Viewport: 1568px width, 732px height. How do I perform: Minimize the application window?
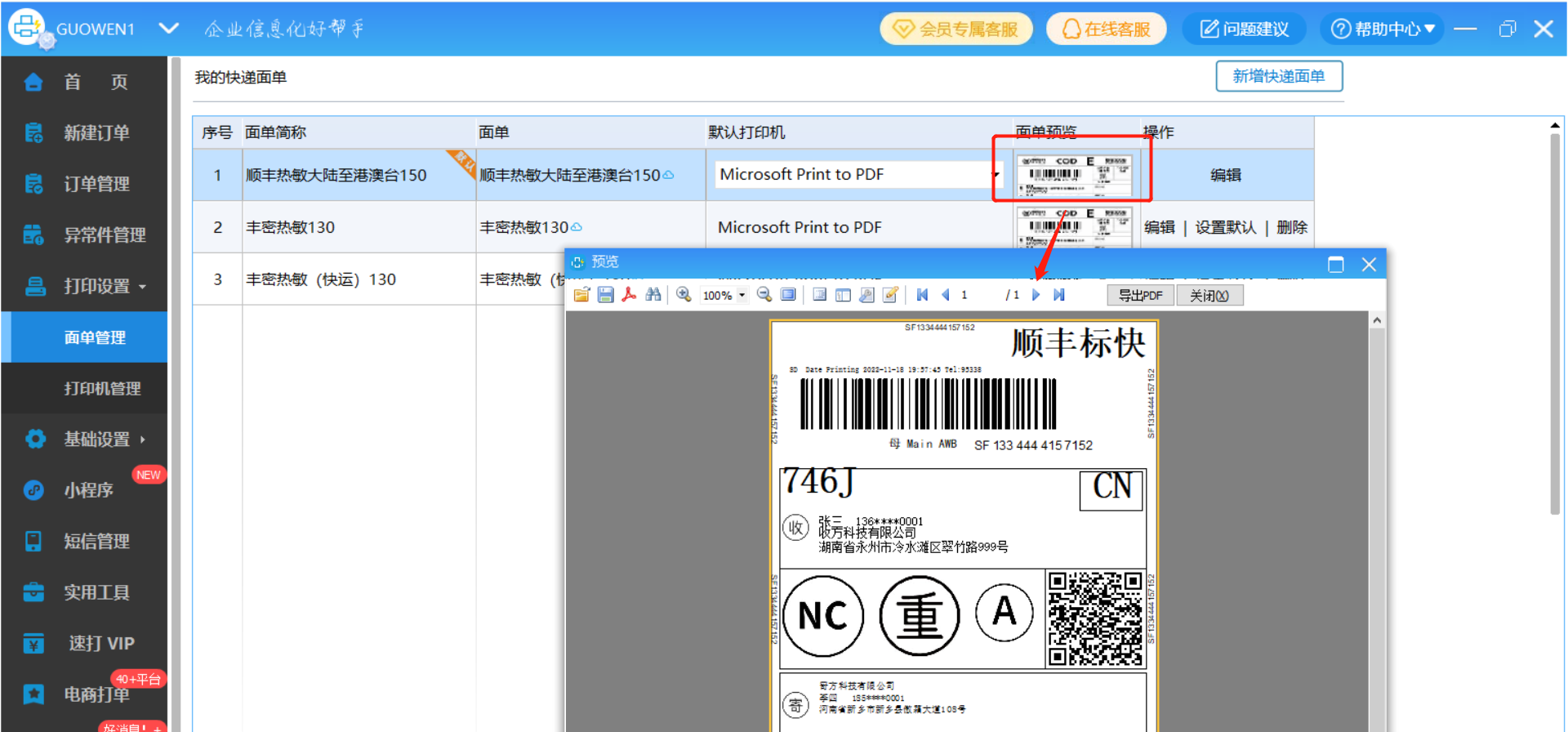click(1466, 29)
